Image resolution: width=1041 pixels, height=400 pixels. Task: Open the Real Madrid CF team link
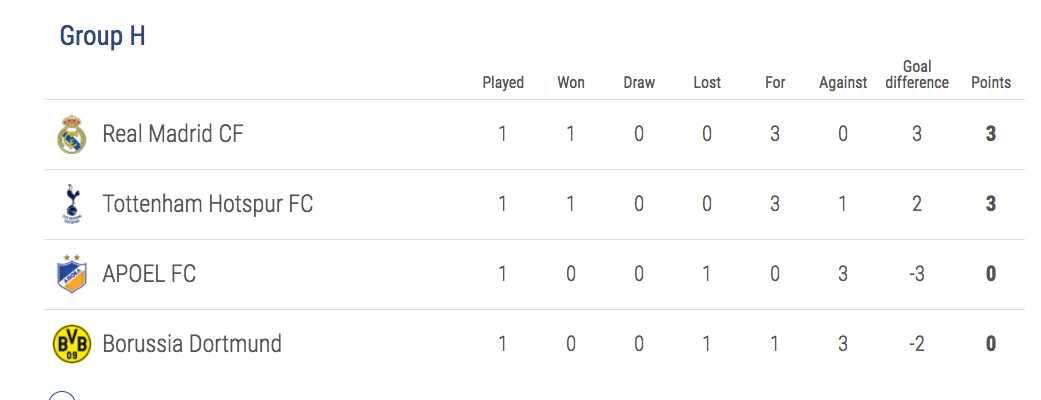pyautogui.click(x=173, y=134)
